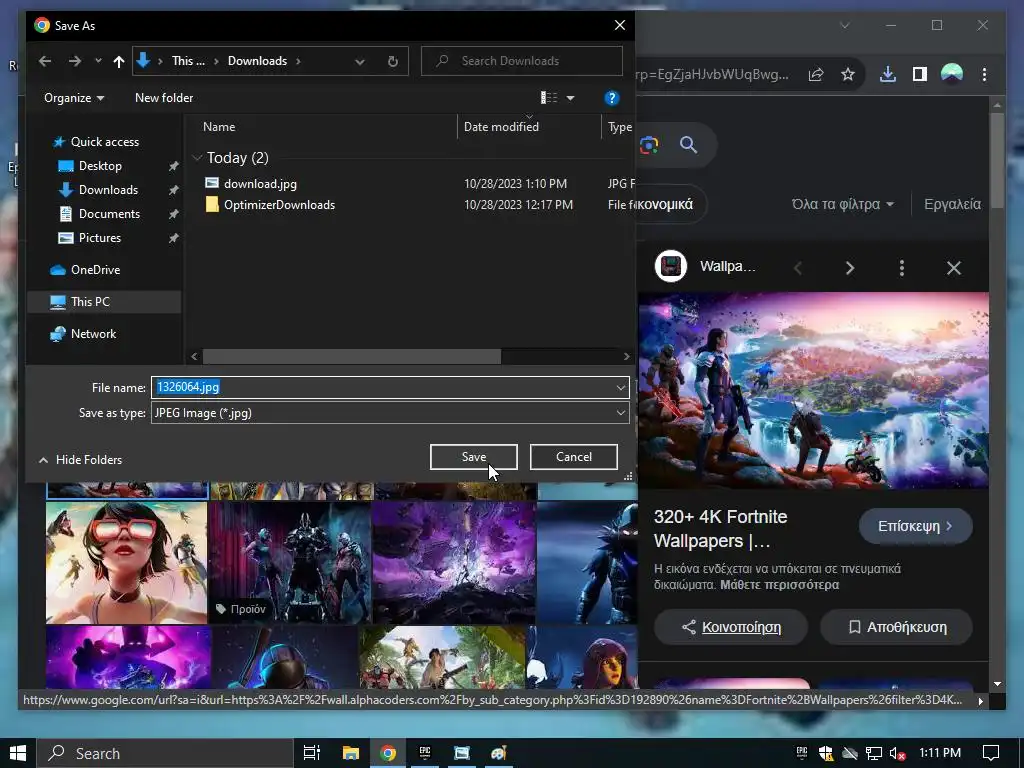The image size is (1024, 768).
Task: Open Task View on taskbar
Action: pos(312,753)
